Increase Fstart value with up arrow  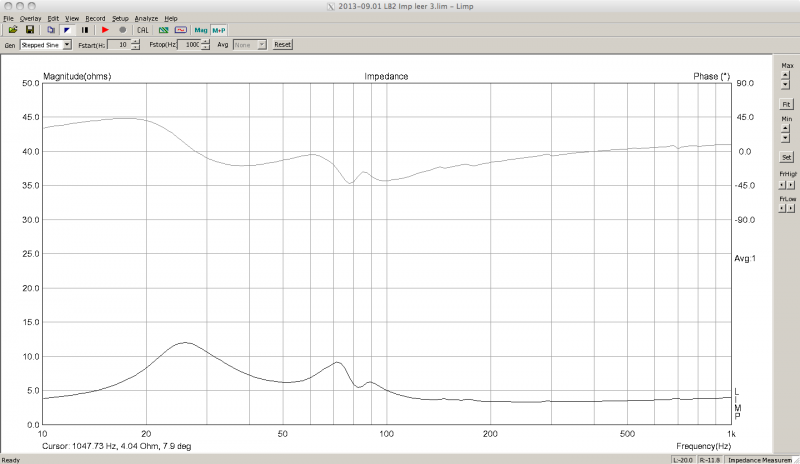136,42
